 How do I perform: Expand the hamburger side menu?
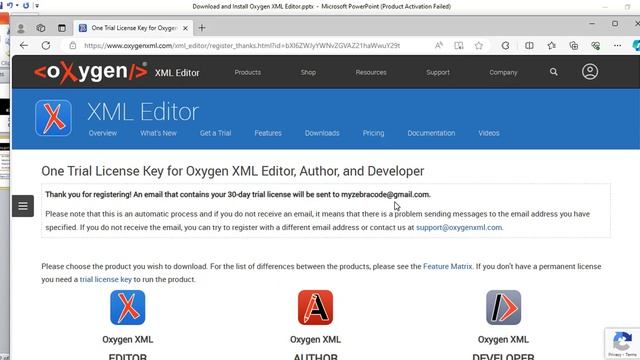[x=23, y=206]
